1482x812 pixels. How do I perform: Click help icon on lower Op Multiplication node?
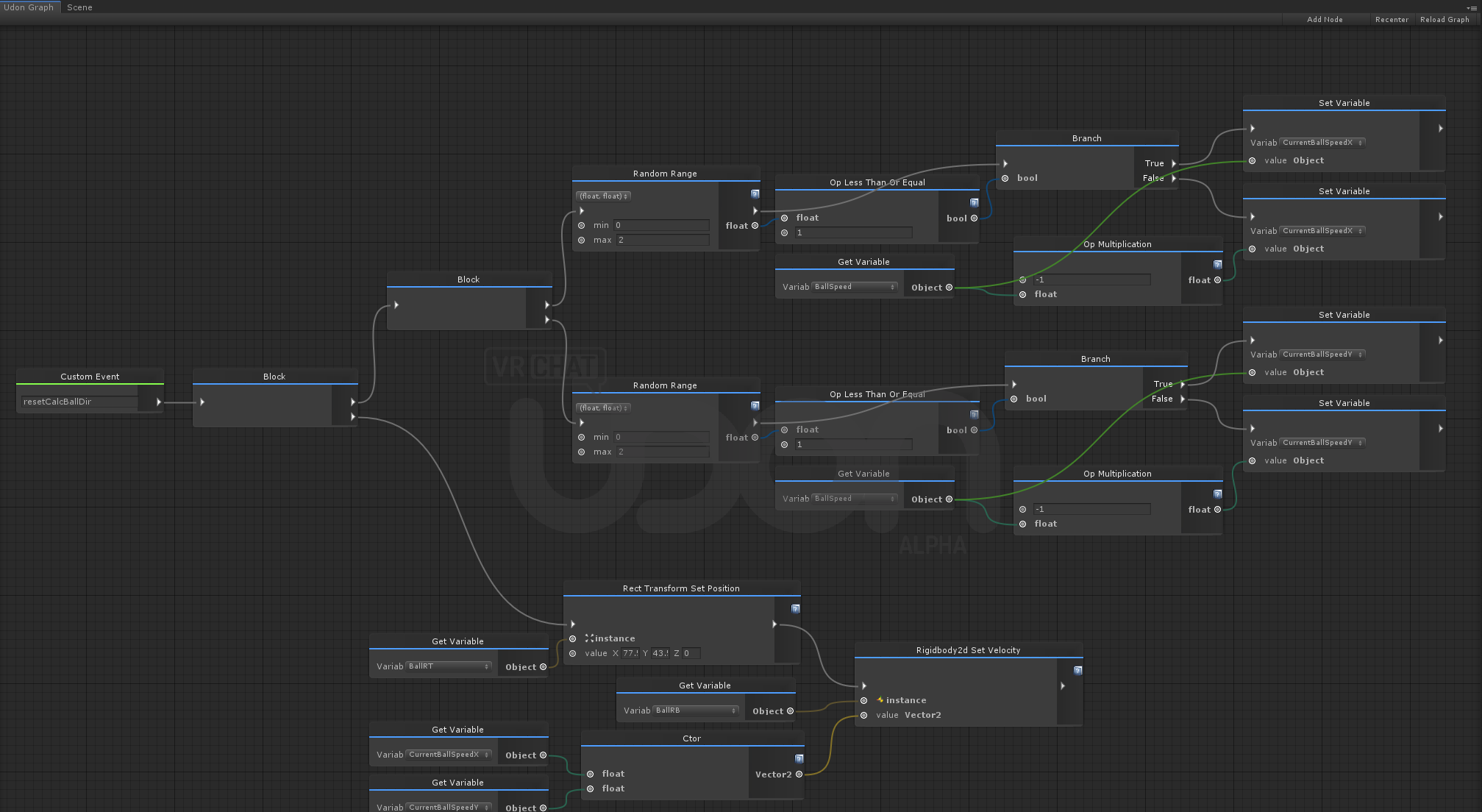[x=1217, y=494]
